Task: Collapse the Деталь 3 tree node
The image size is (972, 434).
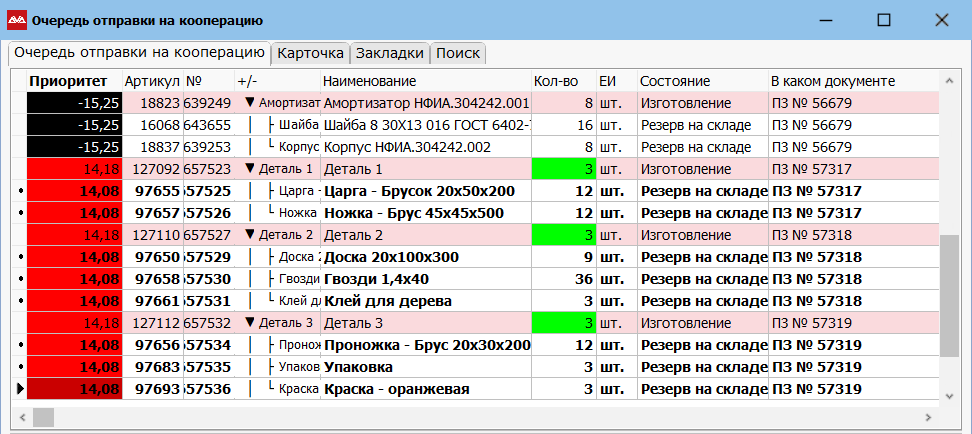Action: [250, 323]
